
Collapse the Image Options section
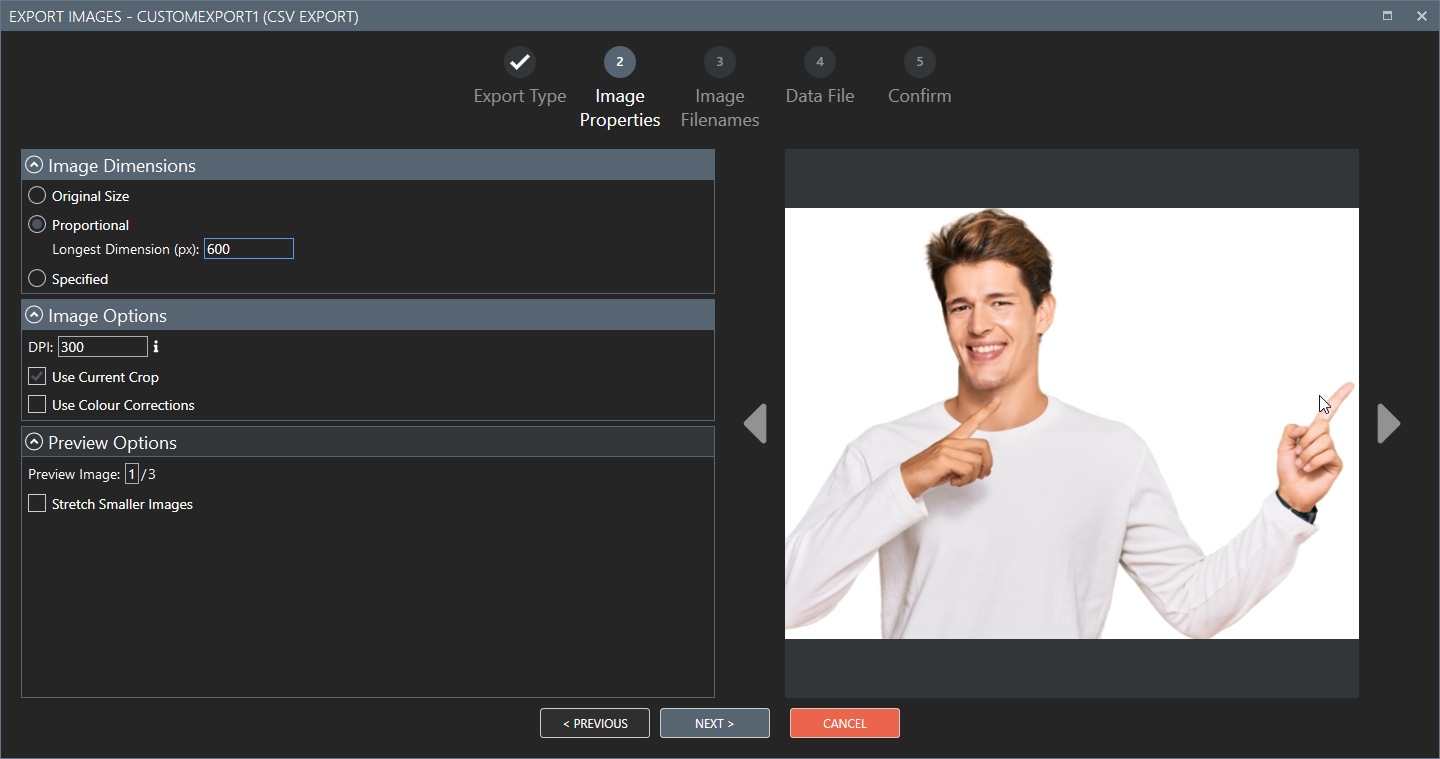[35, 314]
